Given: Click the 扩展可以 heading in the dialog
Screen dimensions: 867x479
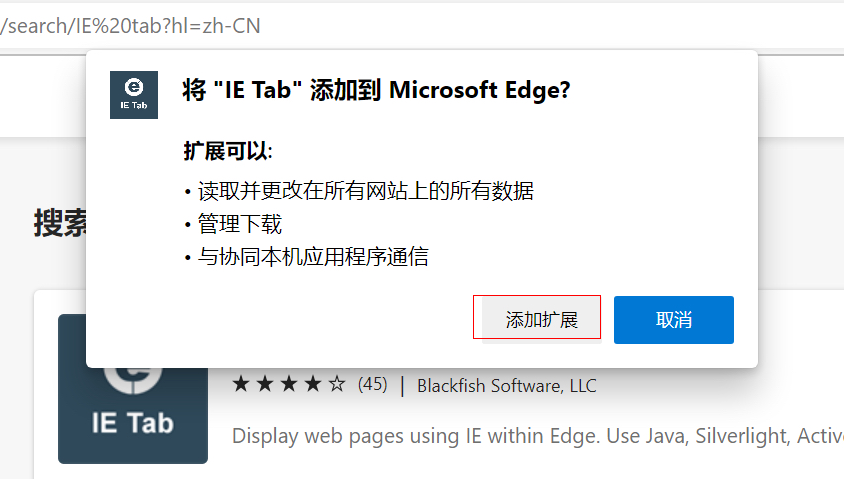Looking at the screenshot, I should click(228, 151).
